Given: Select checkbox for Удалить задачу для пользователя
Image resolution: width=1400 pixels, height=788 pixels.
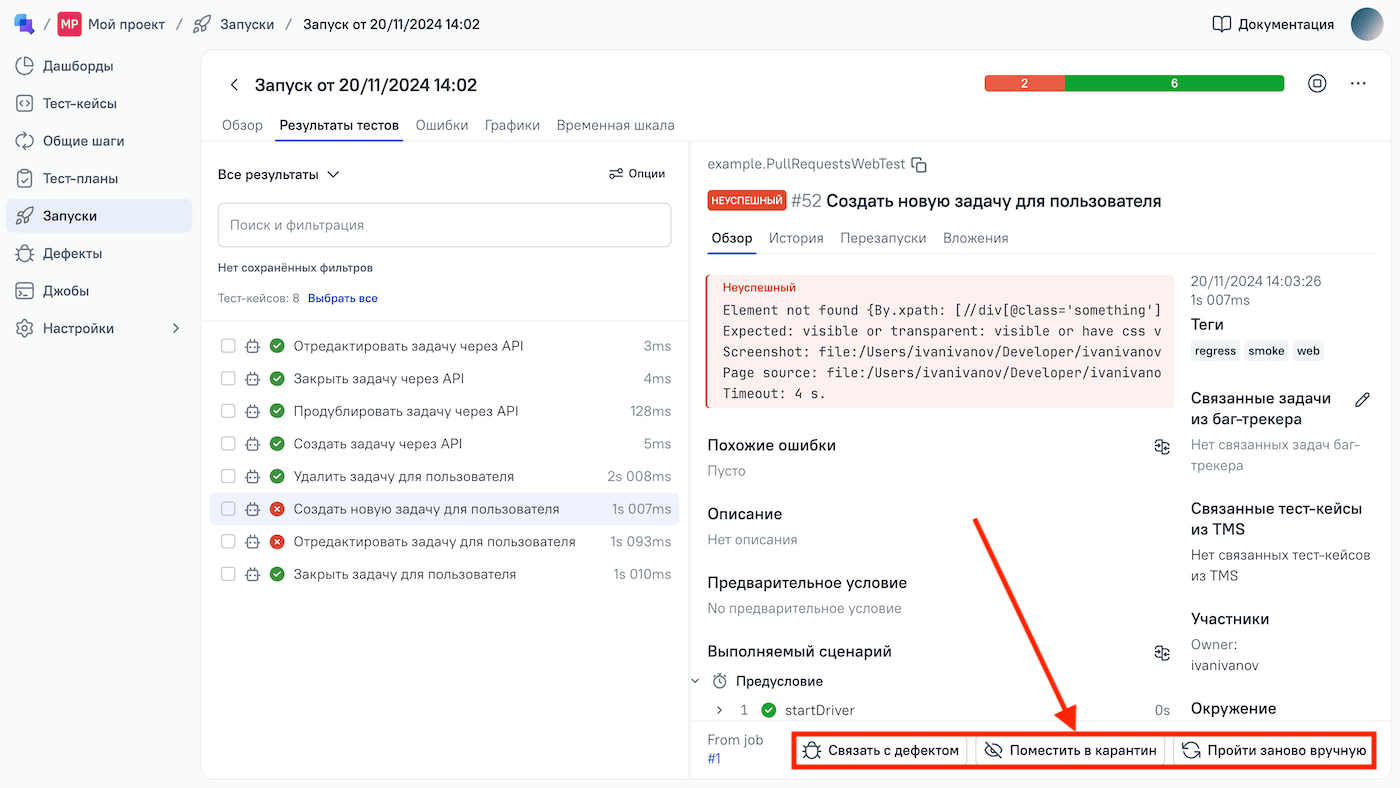Looking at the screenshot, I should click(228, 476).
